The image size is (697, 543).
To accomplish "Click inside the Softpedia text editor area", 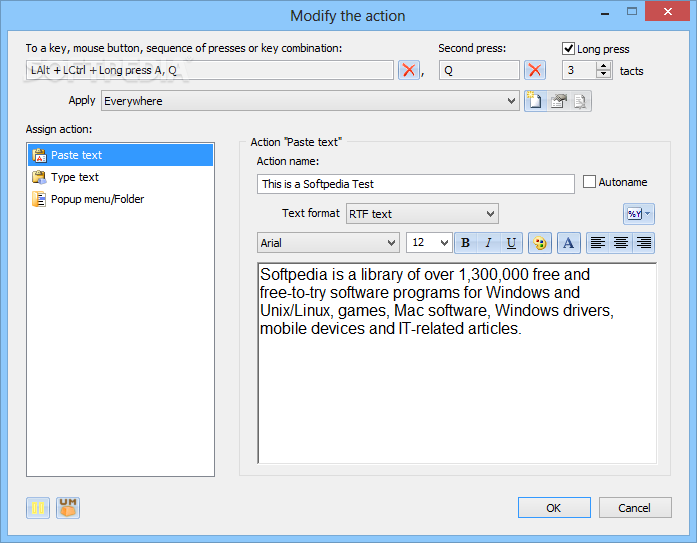I will 457,363.
